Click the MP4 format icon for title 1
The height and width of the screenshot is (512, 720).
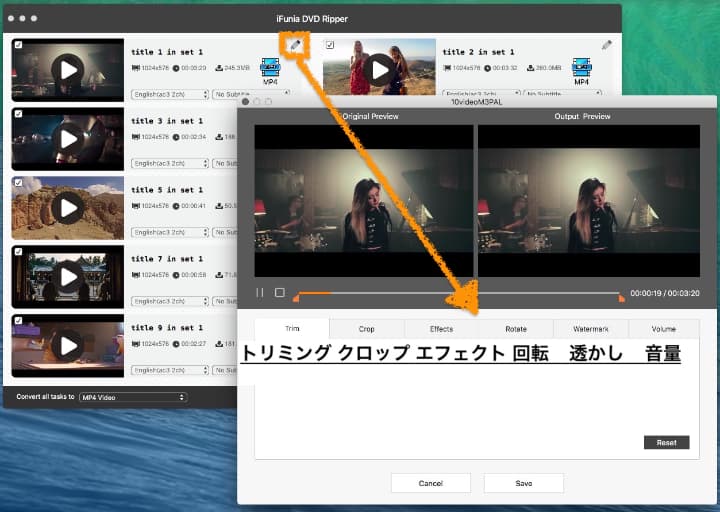coord(270,71)
